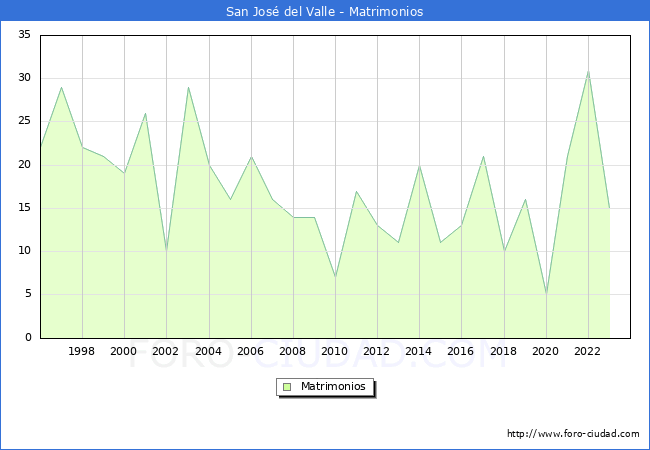The height and width of the screenshot is (450, 650).
Task: Click the green Matrimonios legend swatch
Action: point(287,386)
